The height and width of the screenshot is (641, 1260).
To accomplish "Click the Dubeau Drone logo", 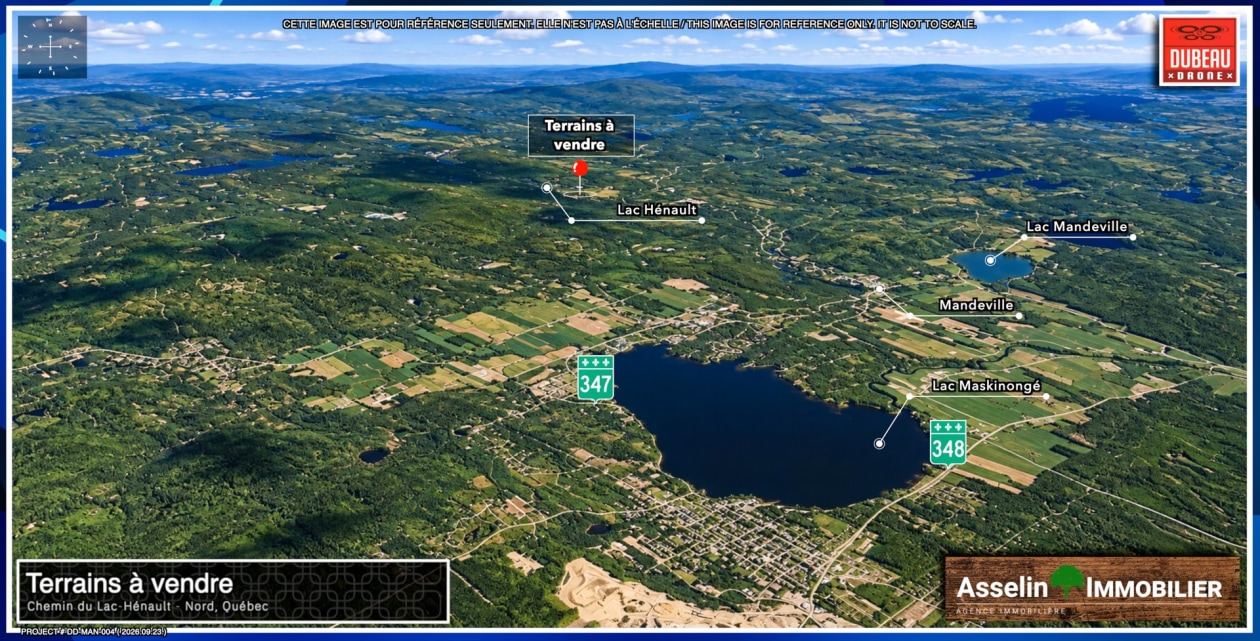I will tap(1199, 51).
